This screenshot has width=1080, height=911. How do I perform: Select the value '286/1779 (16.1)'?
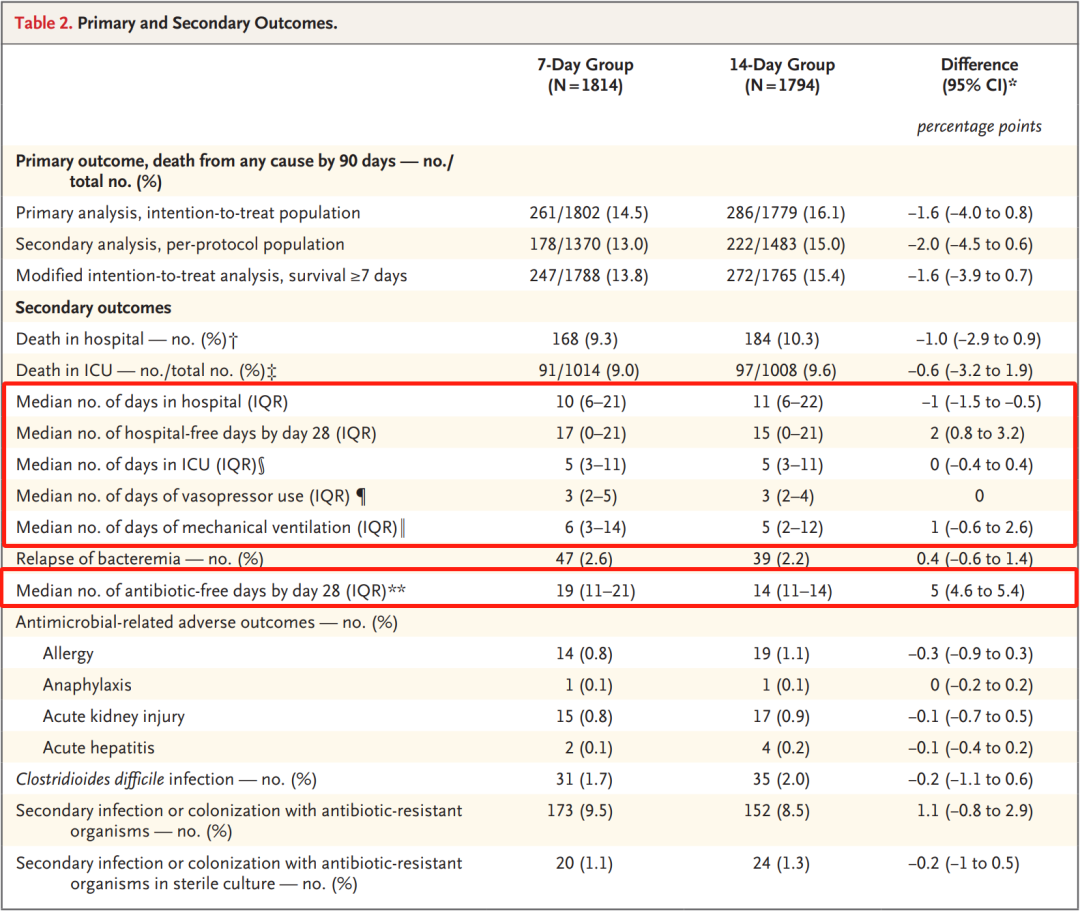[785, 213]
